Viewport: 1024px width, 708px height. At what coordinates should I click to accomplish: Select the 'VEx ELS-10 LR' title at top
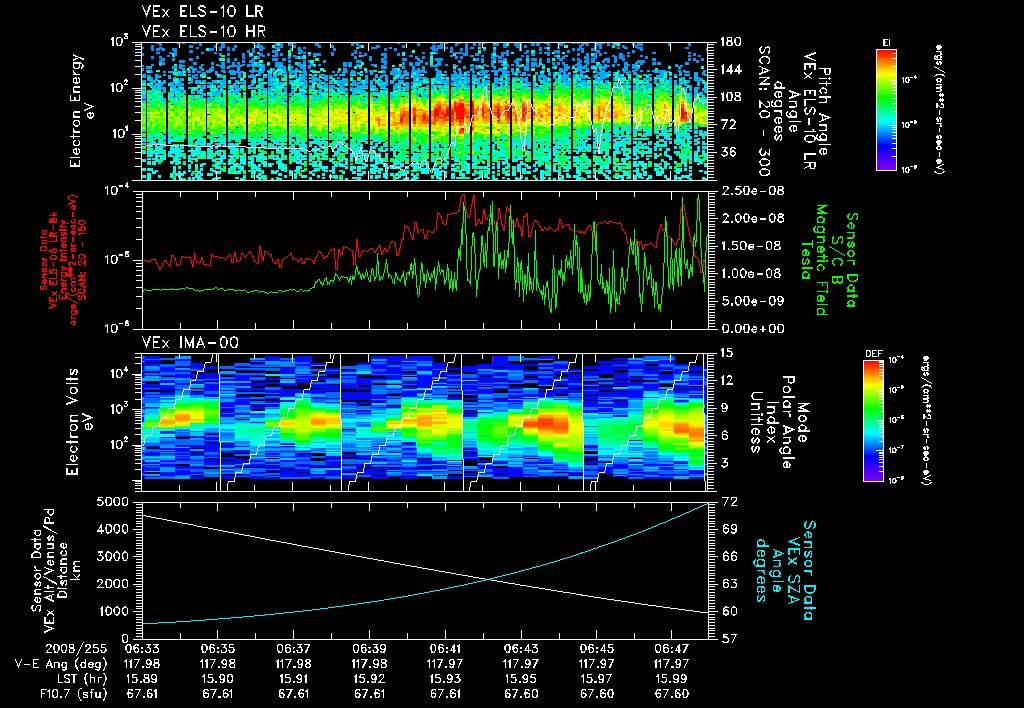[x=202, y=11]
